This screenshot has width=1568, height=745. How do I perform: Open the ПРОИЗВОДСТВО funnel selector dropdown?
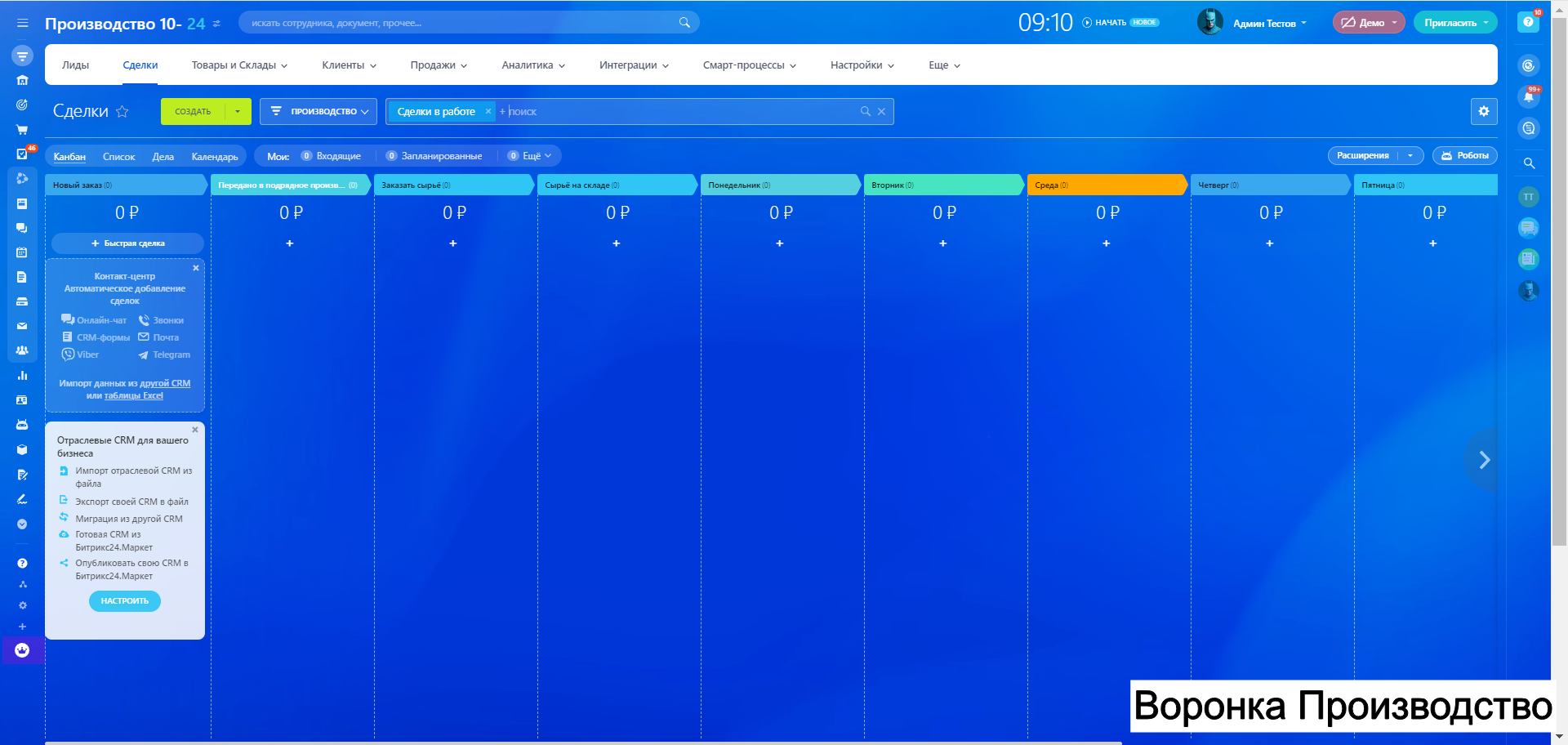(318, 112)
